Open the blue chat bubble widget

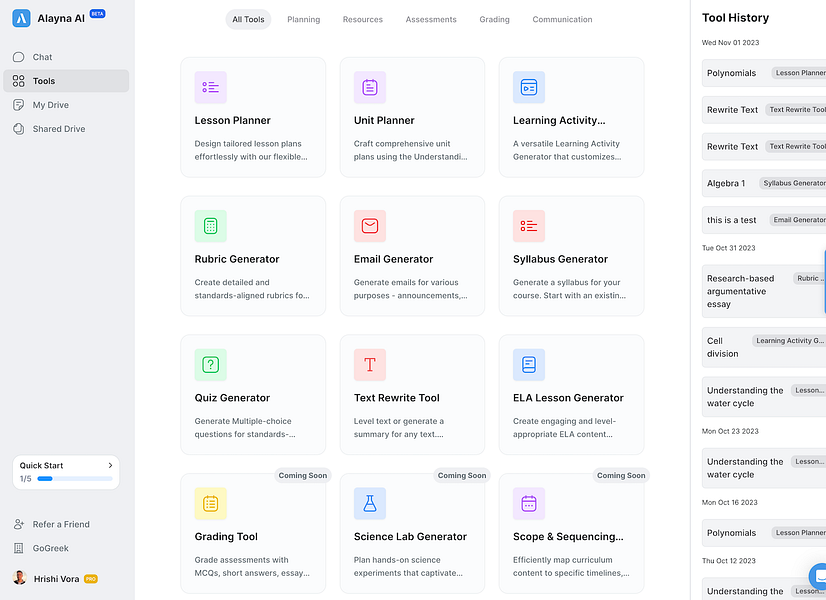tap(818, 576)
